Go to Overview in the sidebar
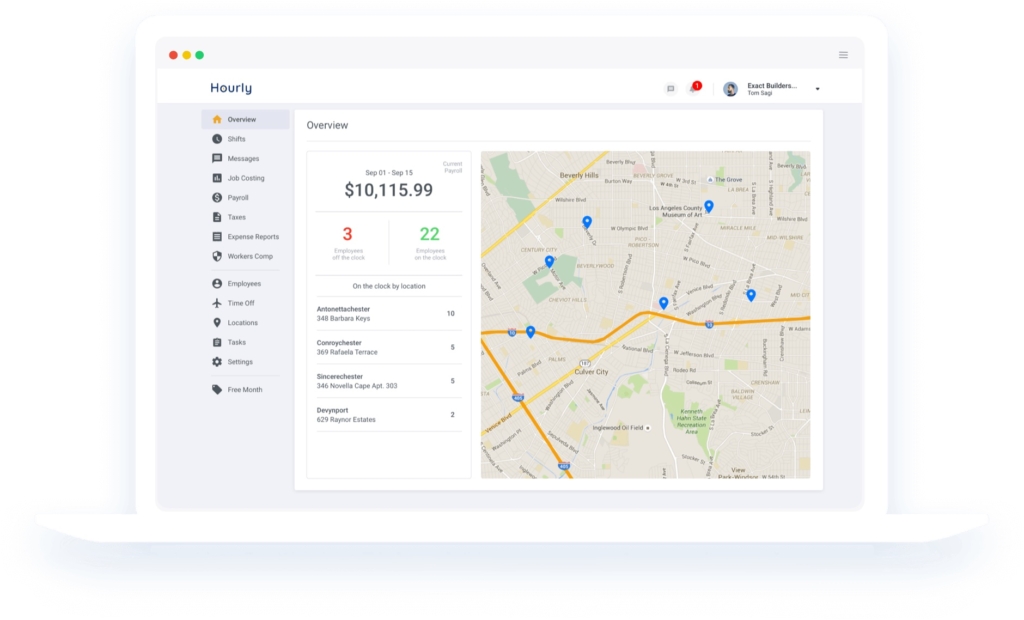Viewport: 1024px width, 620px height. click(x=241, y=120)
